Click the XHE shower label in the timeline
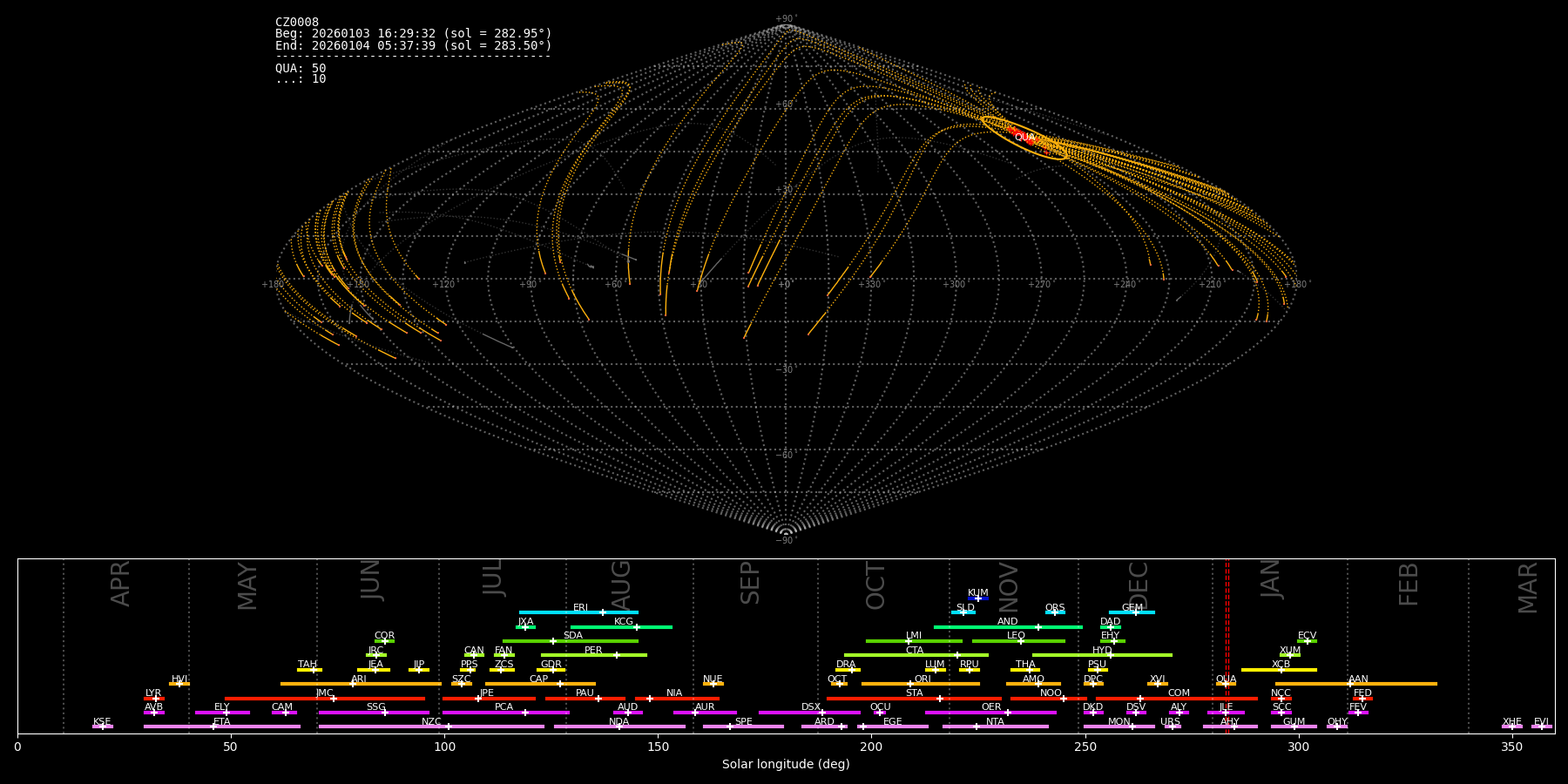The width and height of the screenshot is (1568, 784). pos(1511,722)
